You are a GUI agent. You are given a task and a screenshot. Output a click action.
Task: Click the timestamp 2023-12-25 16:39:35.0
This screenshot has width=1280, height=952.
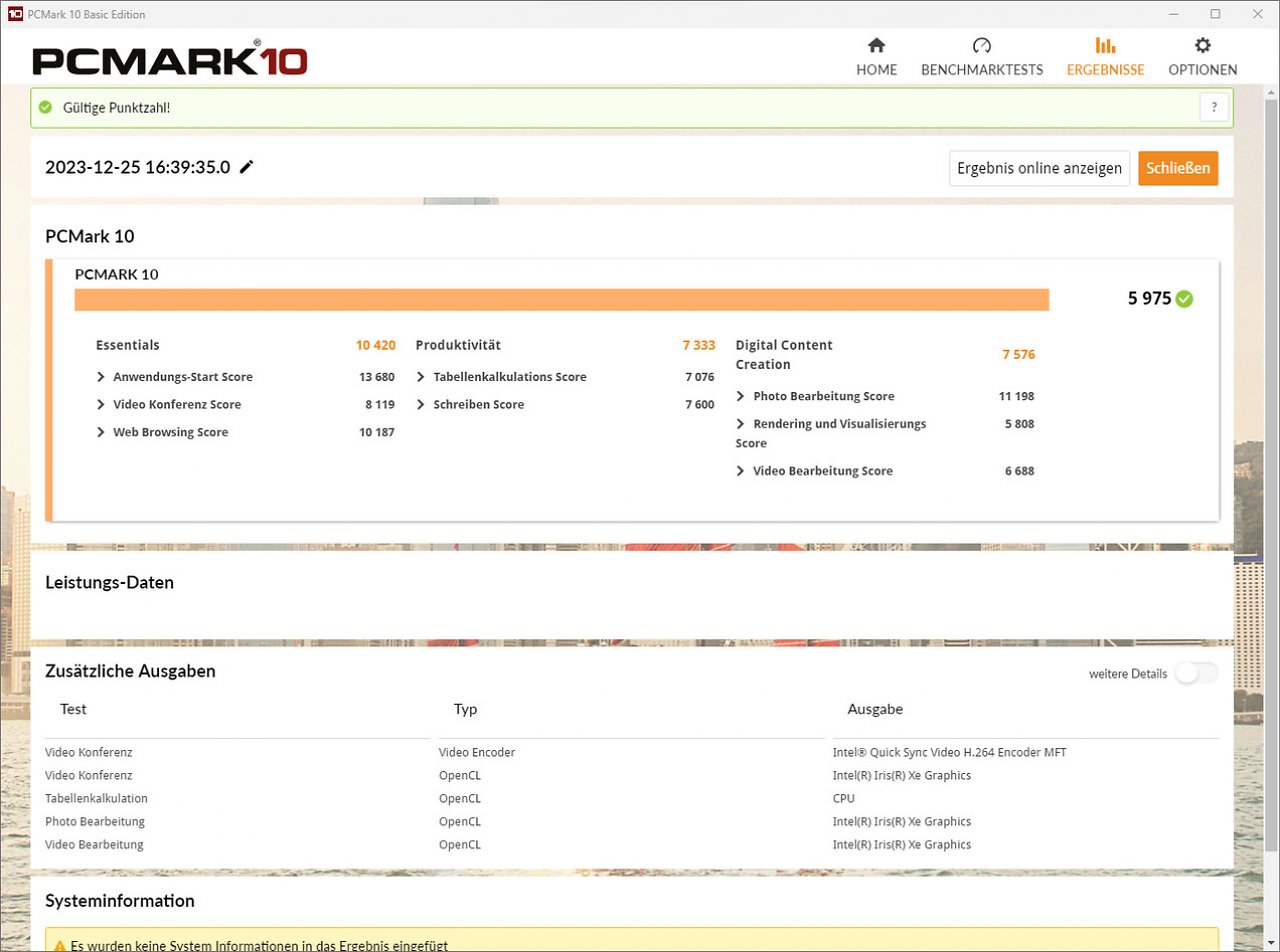(x=137, y=167)
